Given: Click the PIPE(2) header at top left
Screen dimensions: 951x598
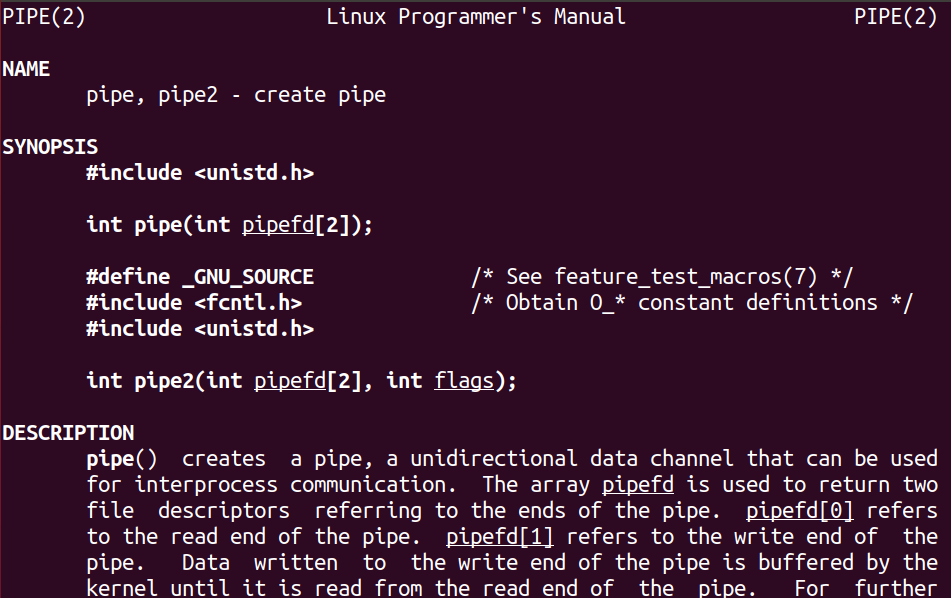Looking at the screenshot, I should (43, 17).
